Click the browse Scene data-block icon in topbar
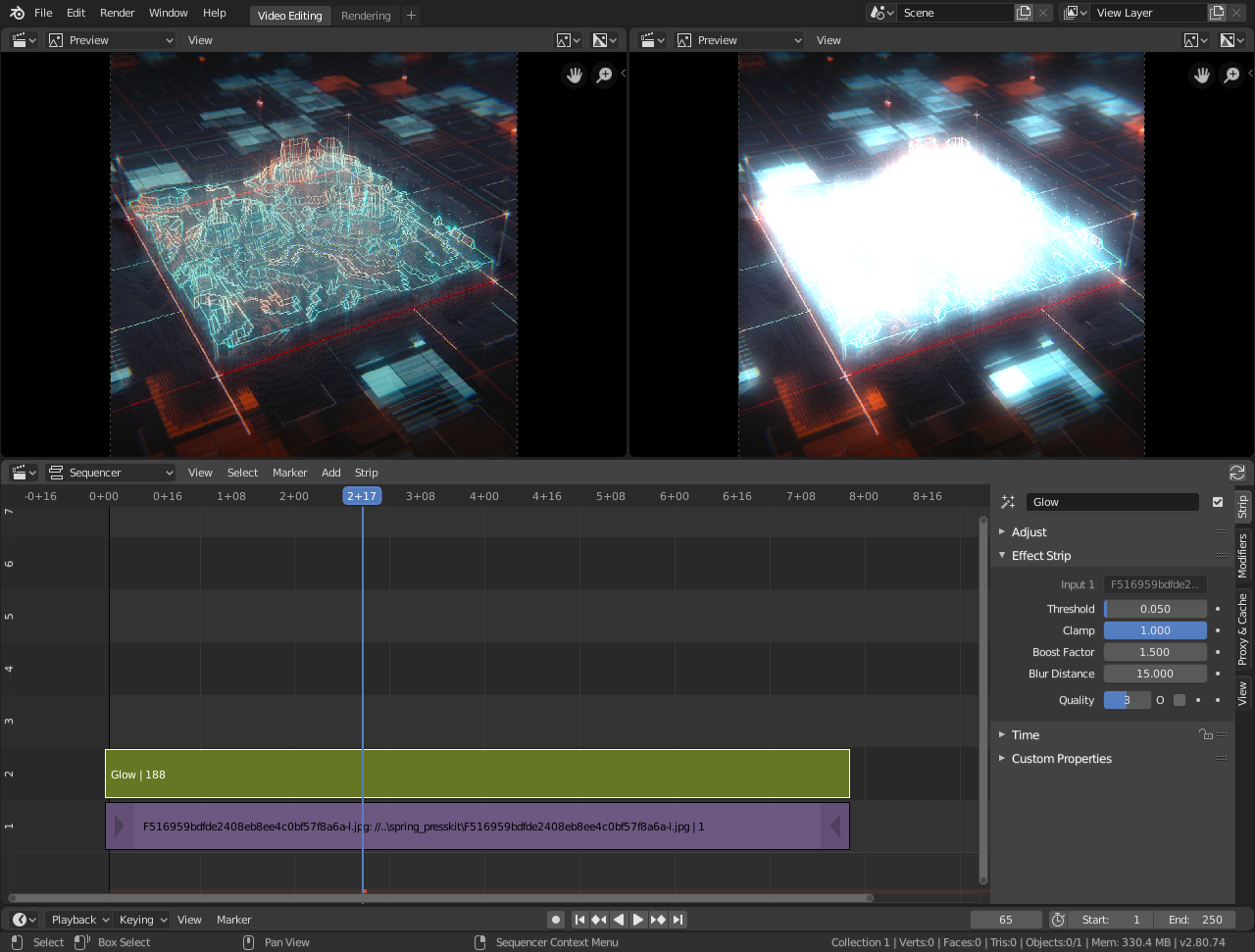 tap(879, 12)
